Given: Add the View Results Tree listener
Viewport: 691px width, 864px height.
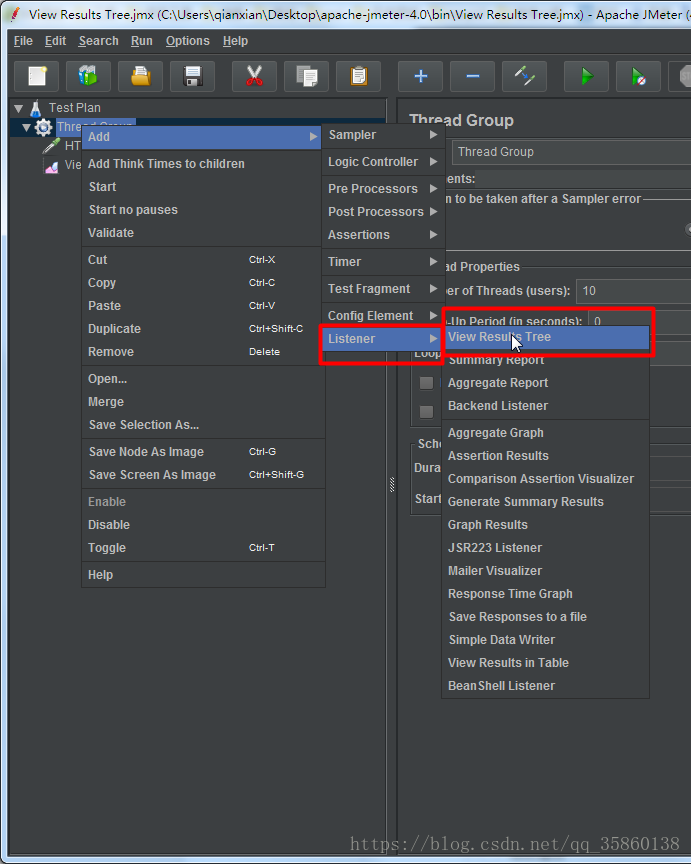Looking at the screenshot, I should coord(546,337).
